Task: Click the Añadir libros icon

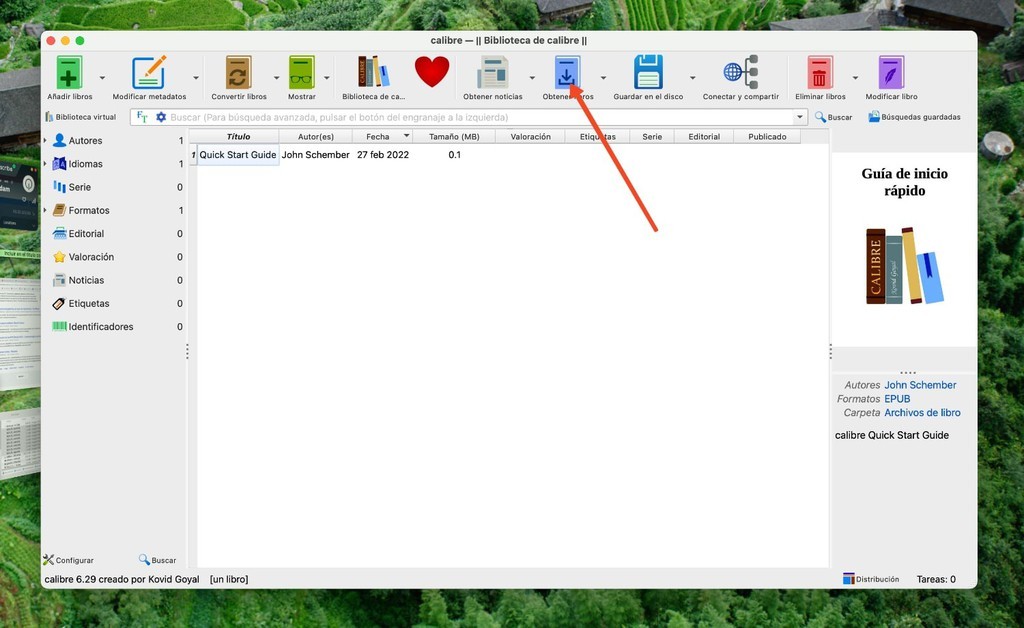Action: 69,72
